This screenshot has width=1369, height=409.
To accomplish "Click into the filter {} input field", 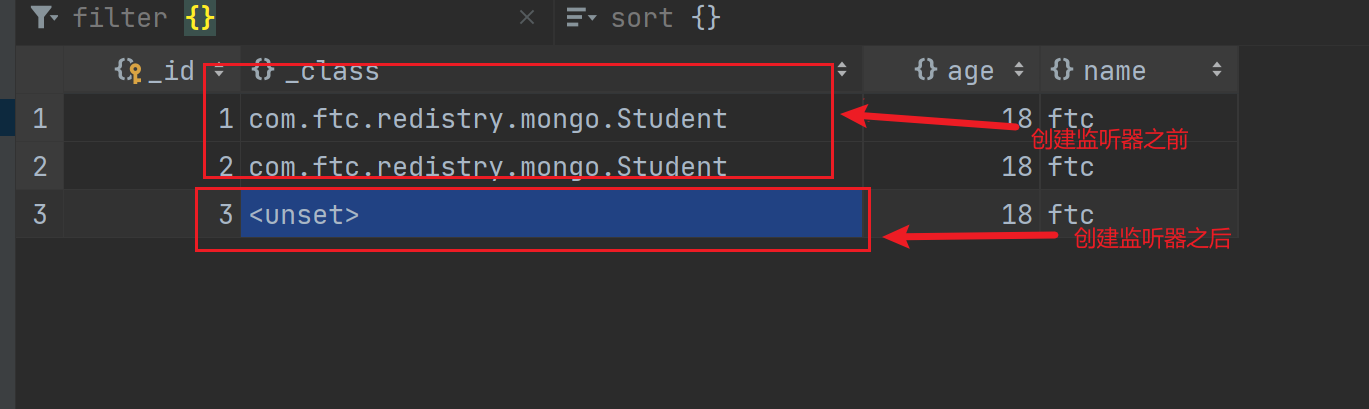I will (350, 18).
